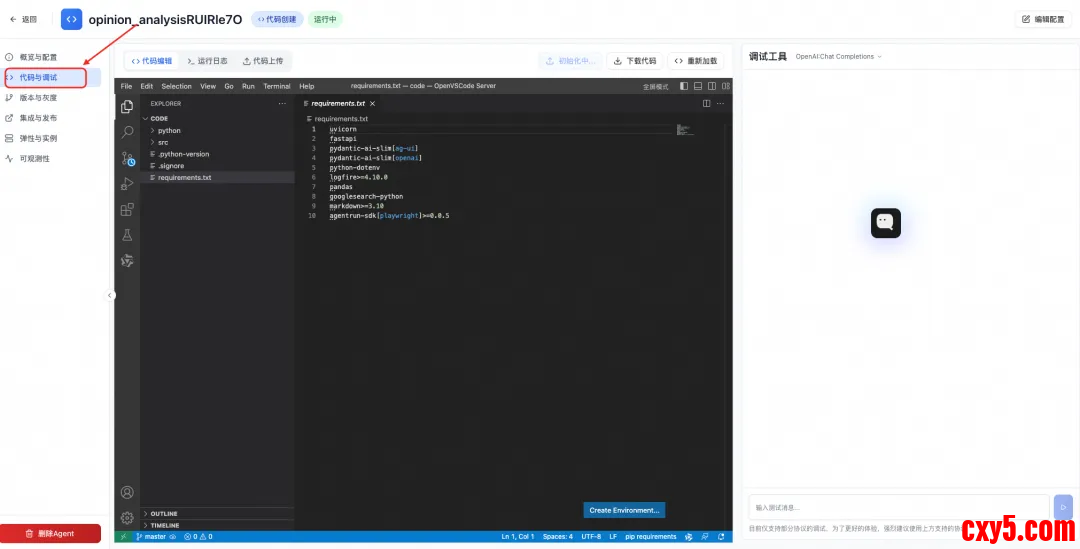Open the Manage gear icon
Screen dimensions: 1080x549
click(127, 517)
